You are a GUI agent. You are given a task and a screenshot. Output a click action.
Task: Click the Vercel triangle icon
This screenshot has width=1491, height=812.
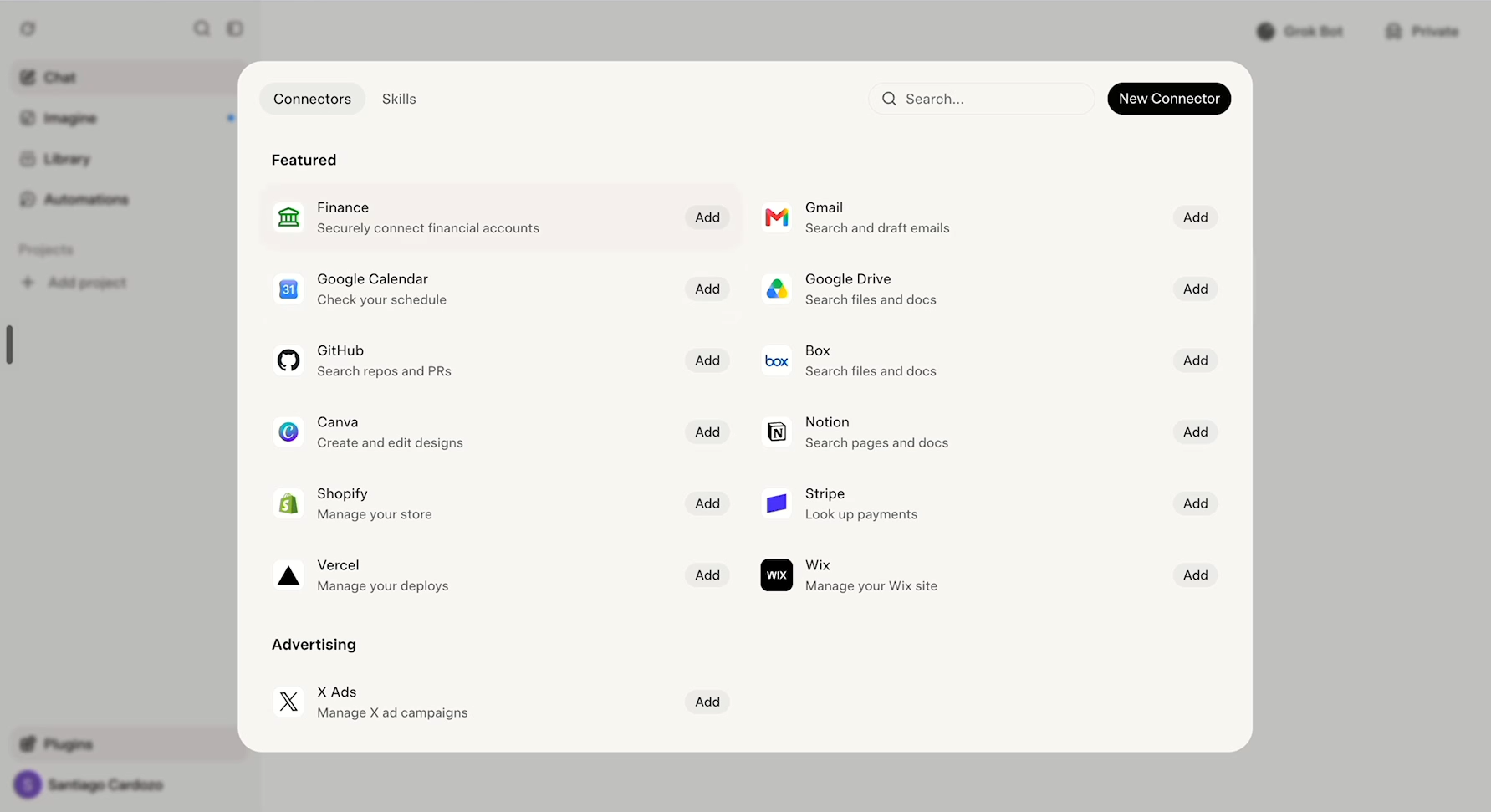tap(288, 575)
